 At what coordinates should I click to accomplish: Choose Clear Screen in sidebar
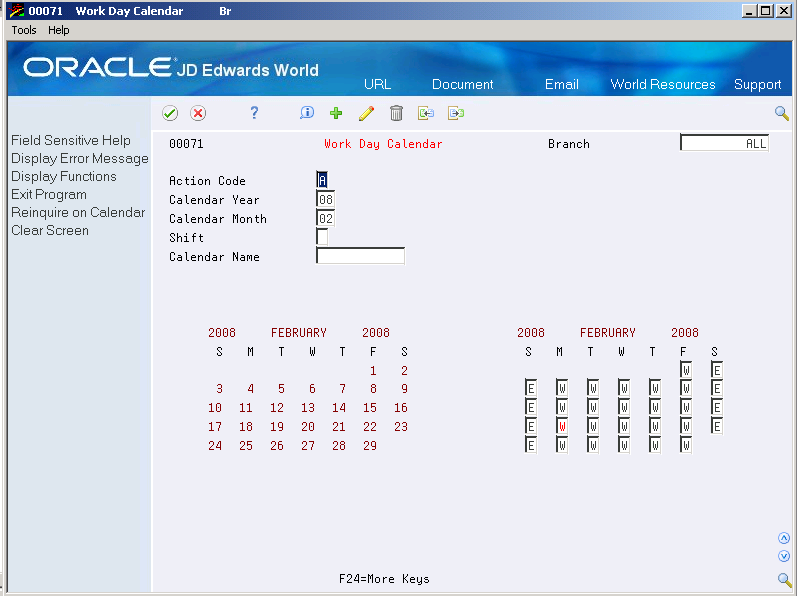pyautogui.click(x=50, y=230)
